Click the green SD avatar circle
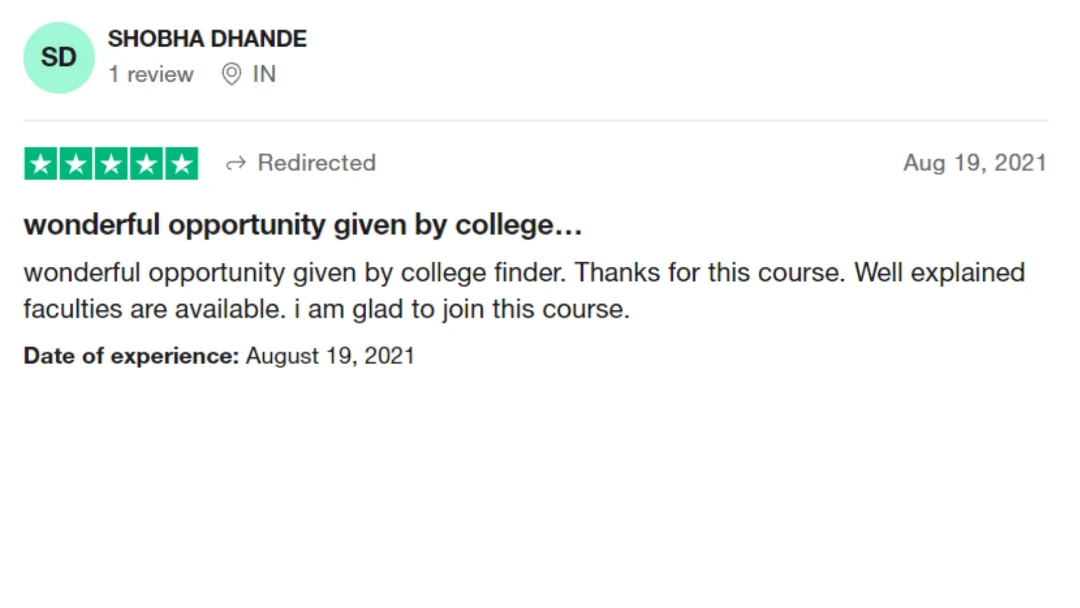This screenshot has width=1080, height=608. pyautogui.click(x=59, y=58)
